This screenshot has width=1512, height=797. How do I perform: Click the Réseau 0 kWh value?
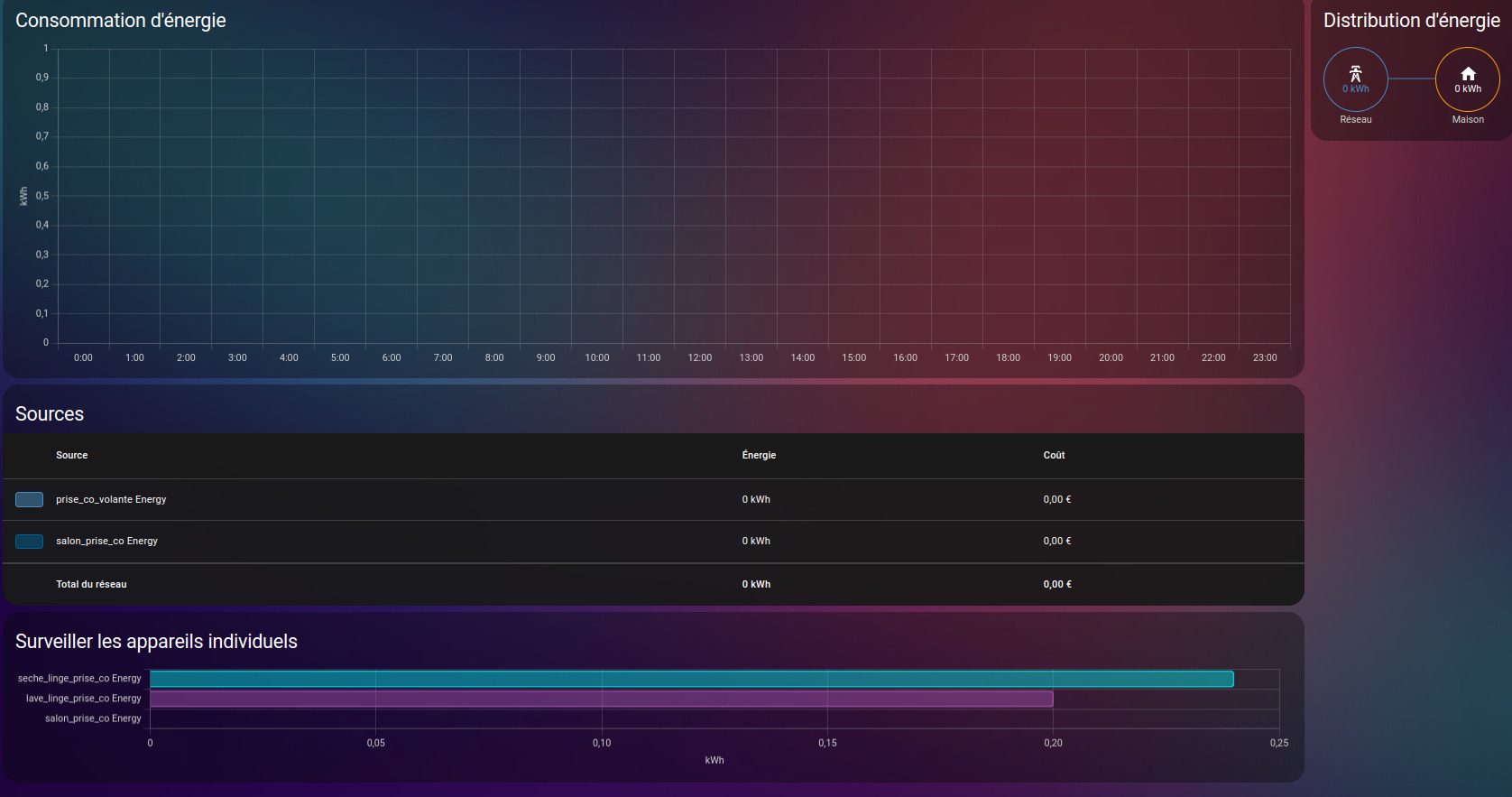click(x=1355, y=89)
